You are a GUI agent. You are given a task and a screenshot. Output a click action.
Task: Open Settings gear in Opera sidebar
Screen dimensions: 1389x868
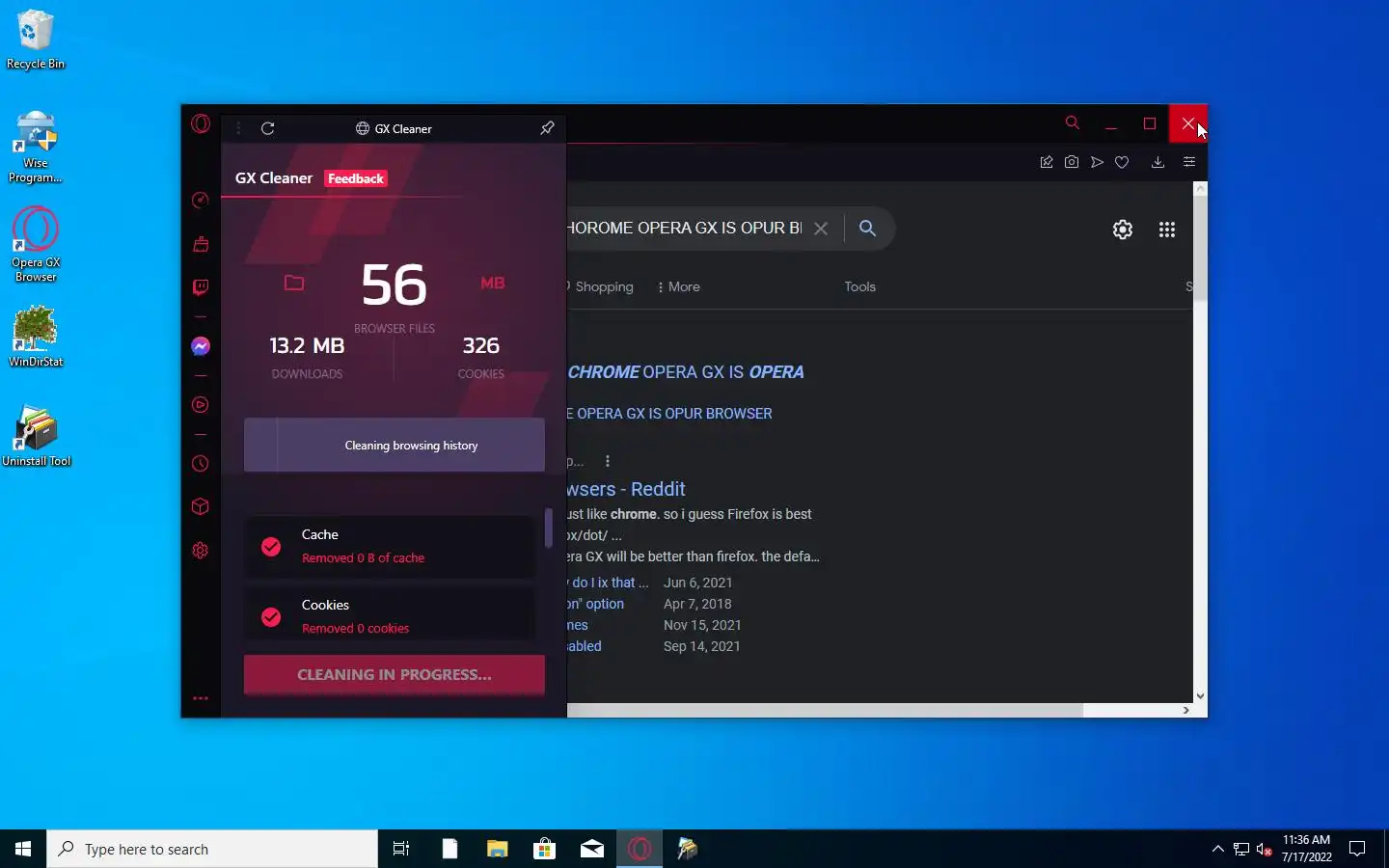point(201,551)
